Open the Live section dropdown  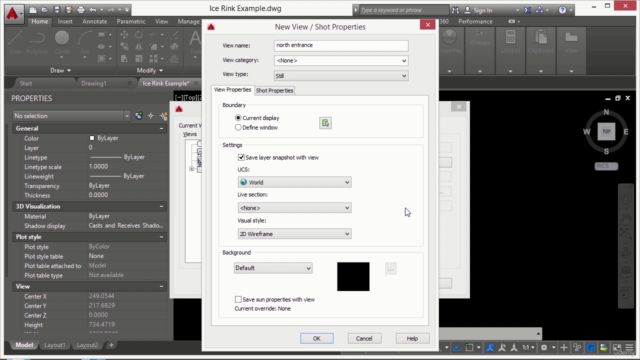pos(294,208)
